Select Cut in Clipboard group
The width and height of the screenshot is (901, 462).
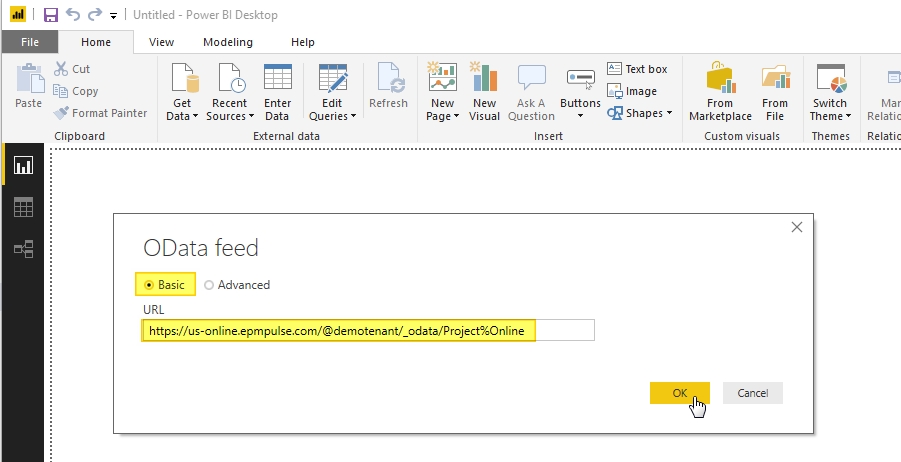coord(72,69)
